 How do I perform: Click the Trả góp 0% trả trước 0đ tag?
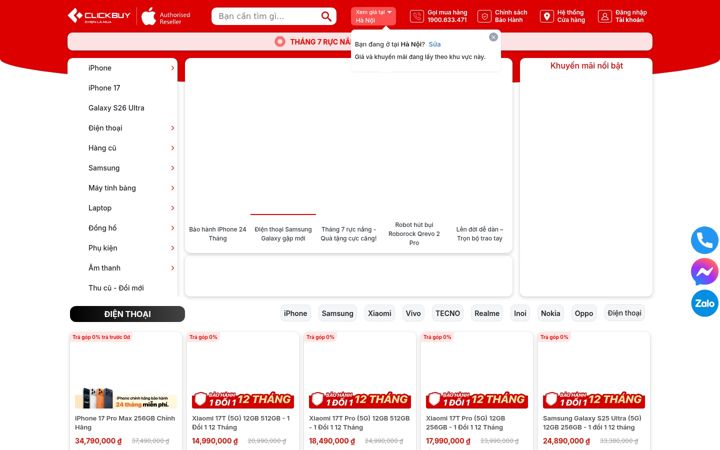(x=101, y=337)
